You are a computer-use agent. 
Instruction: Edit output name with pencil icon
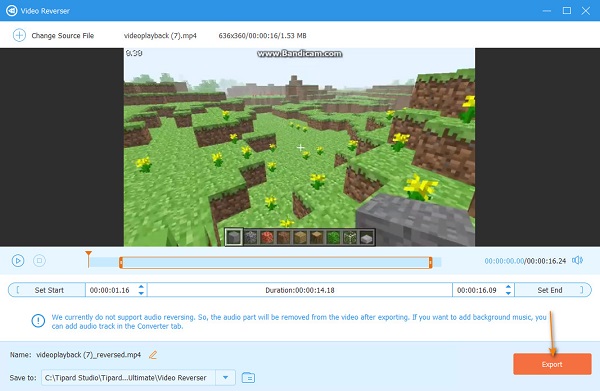(153, 355)
